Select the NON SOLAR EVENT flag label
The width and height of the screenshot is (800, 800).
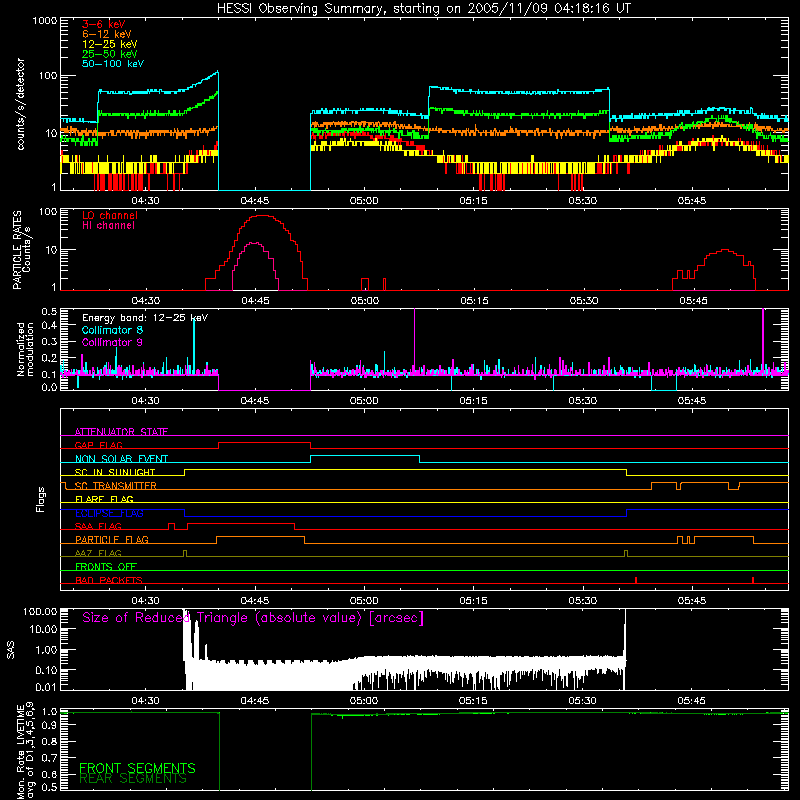[x=121, y=459]
